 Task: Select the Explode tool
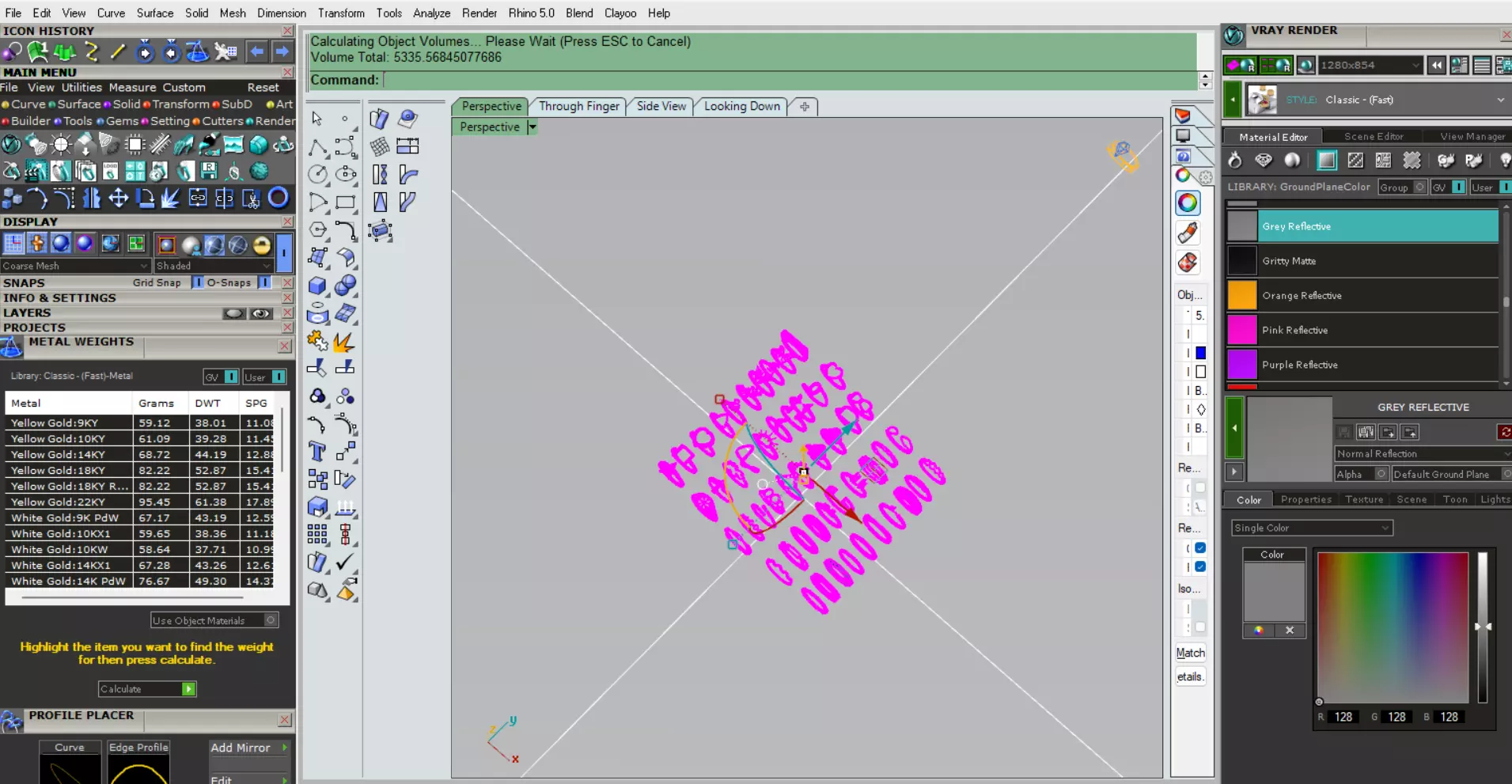coord(346,342)
